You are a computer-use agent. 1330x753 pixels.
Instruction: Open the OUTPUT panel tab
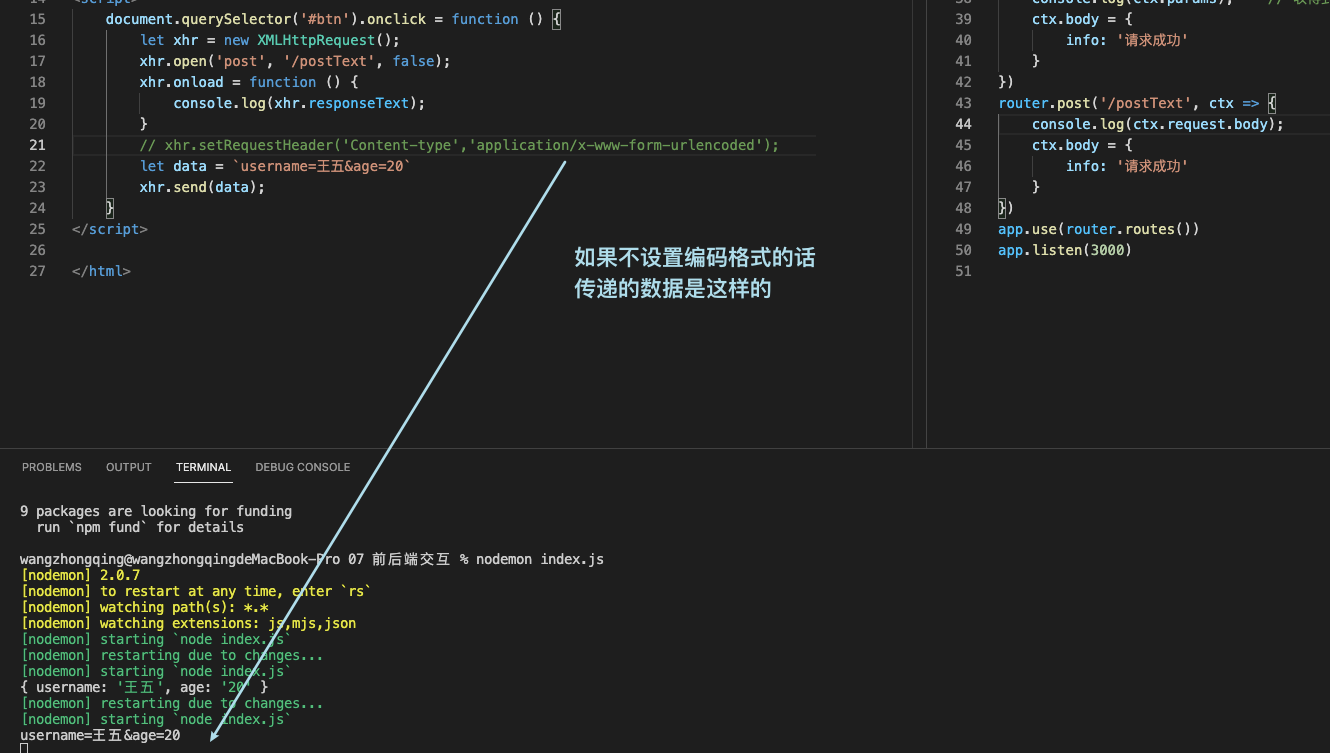coord(129,467)
